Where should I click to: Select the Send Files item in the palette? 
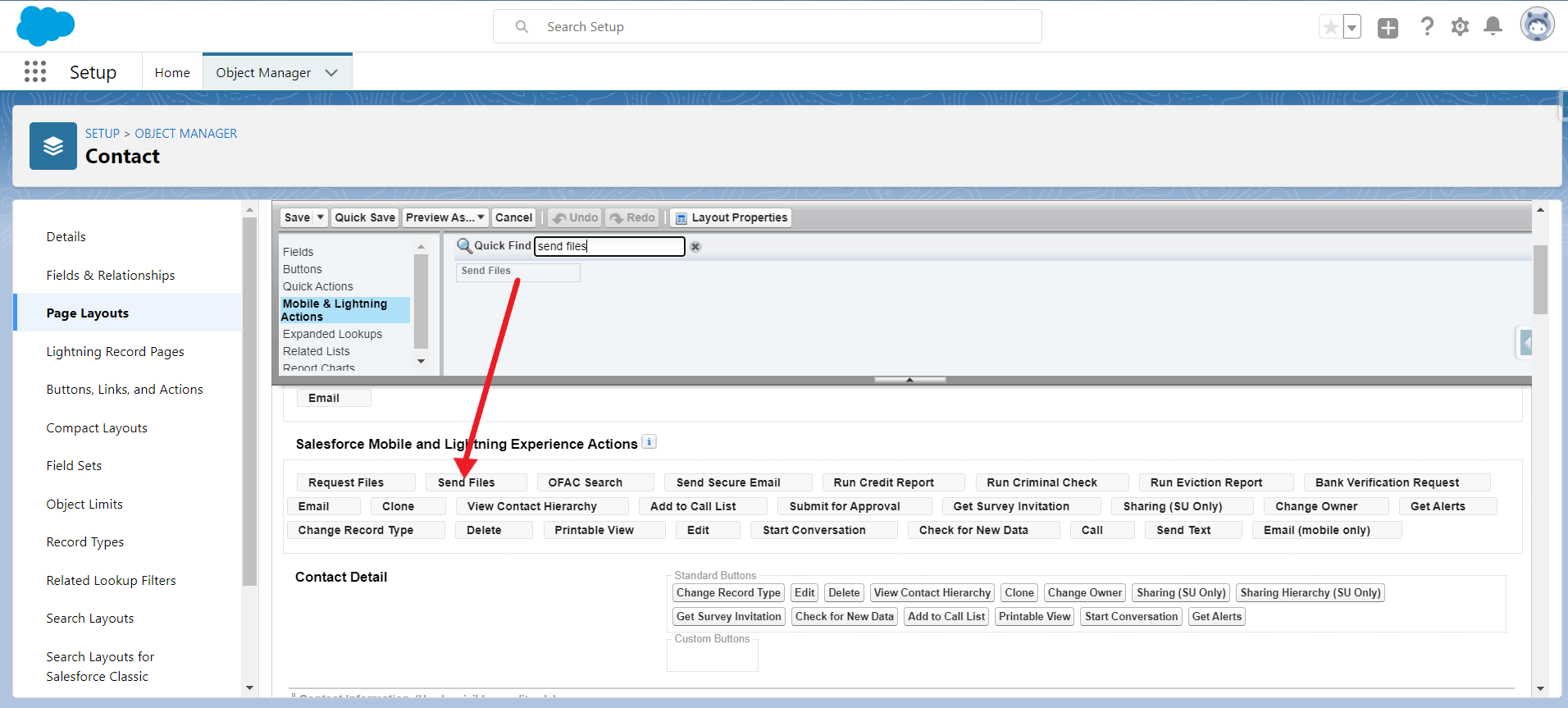pyautogui.click(x=518, y=272)
